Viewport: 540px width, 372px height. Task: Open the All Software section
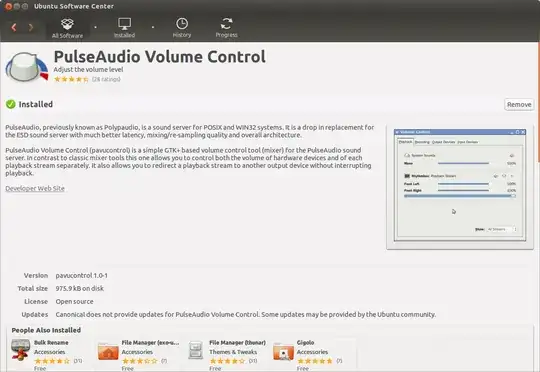pos(67,28)
